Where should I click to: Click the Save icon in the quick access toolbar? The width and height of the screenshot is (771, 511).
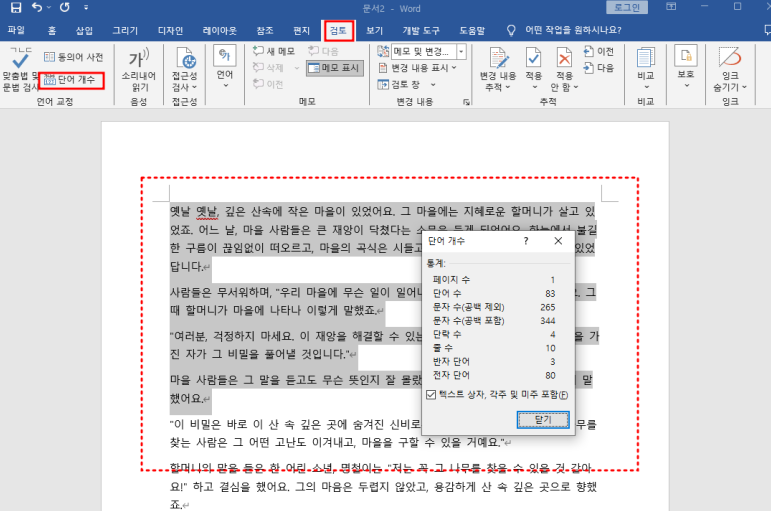[13, 7]
